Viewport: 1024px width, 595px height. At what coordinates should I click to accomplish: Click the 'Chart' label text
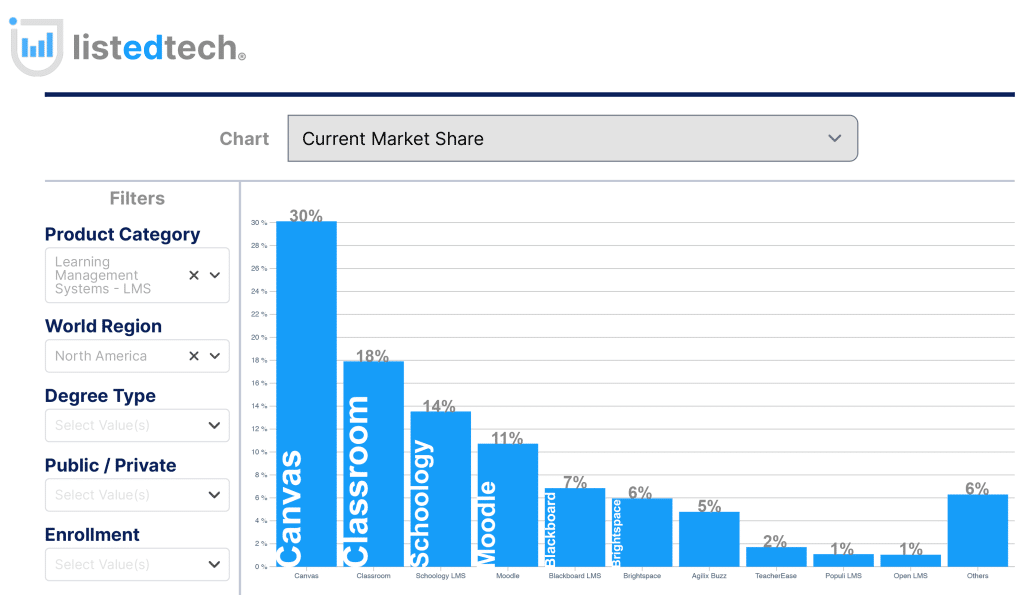[244, 138]
